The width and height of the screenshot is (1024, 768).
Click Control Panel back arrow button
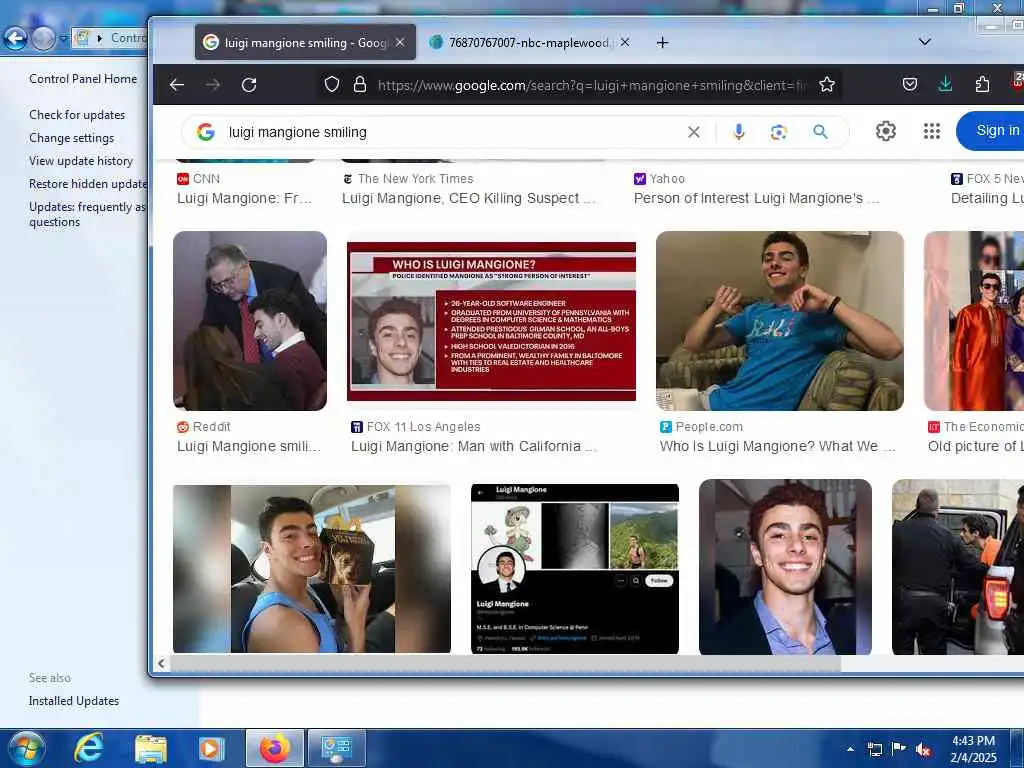(x=15, y=39)
